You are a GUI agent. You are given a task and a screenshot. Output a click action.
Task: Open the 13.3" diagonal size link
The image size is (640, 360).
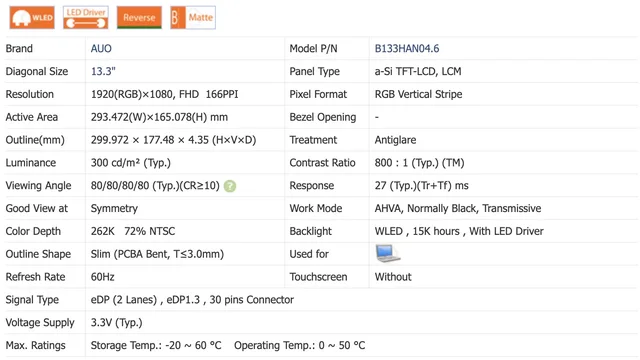(103, 71)
